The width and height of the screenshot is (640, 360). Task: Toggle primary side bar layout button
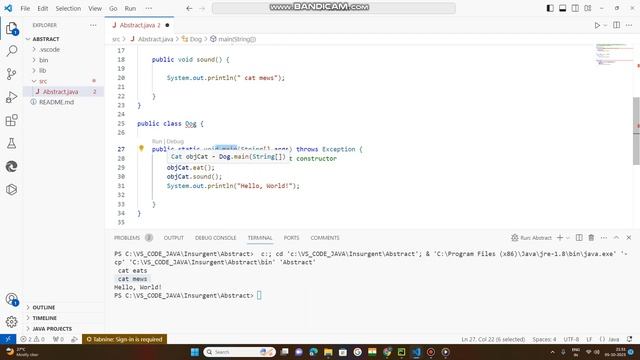tap(550, 8)
